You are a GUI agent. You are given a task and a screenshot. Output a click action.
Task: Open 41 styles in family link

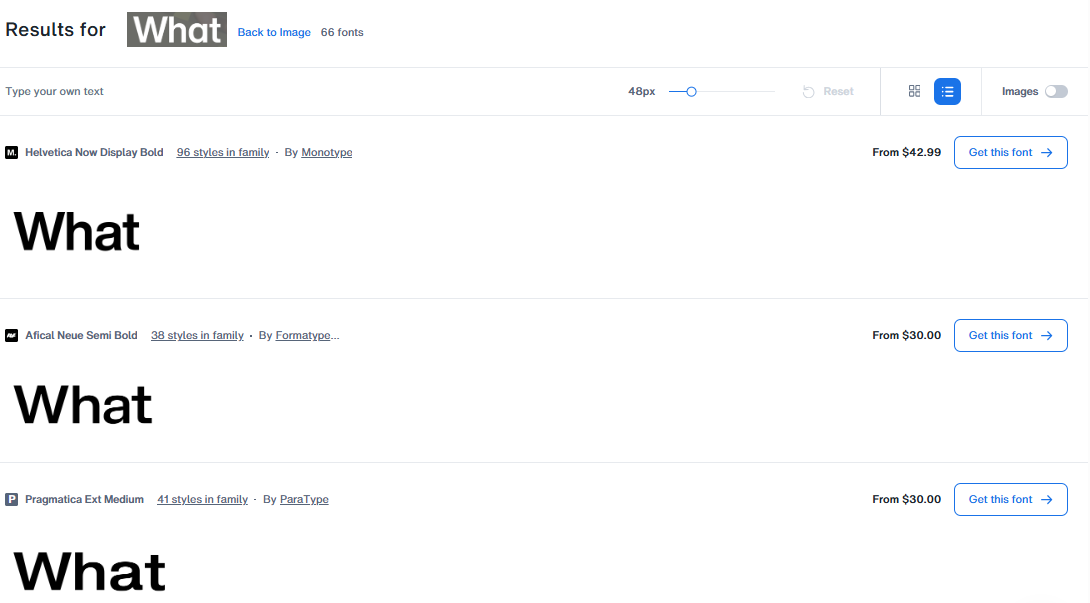tap(202, 499)
